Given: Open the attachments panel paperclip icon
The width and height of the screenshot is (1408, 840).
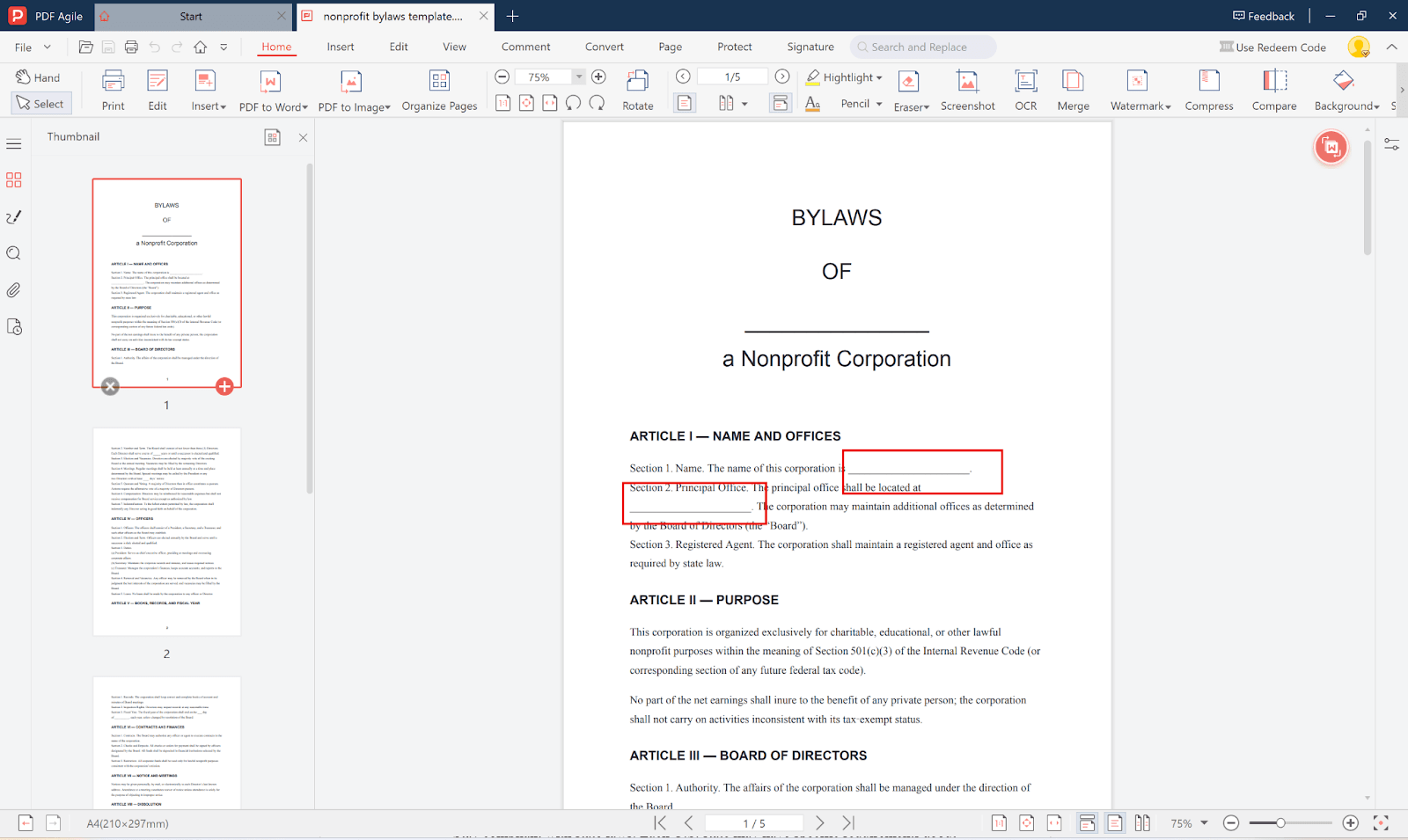Looking at the screenshot, I should 14,290.
